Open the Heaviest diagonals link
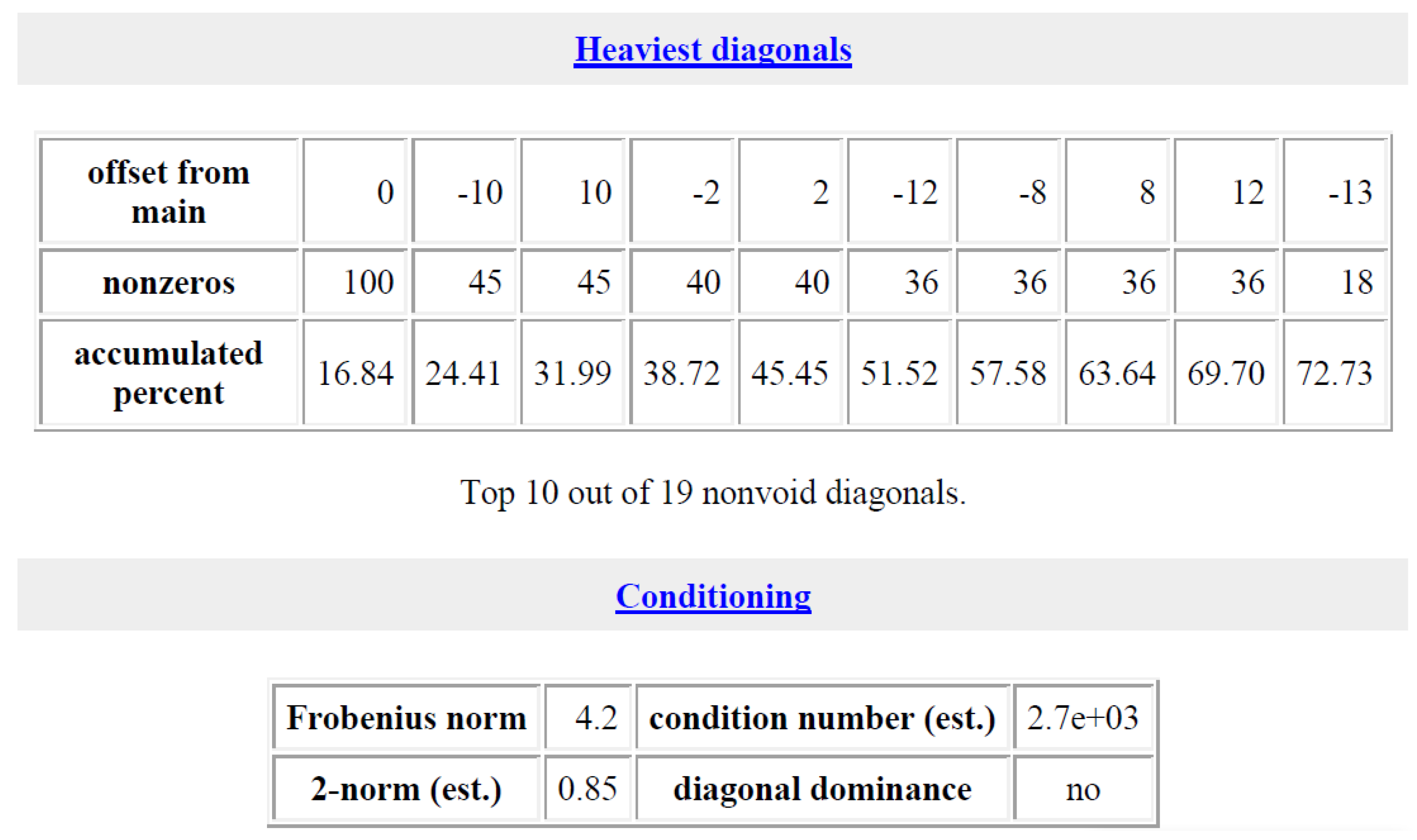 pyautogui.click(x=712, y=49)
